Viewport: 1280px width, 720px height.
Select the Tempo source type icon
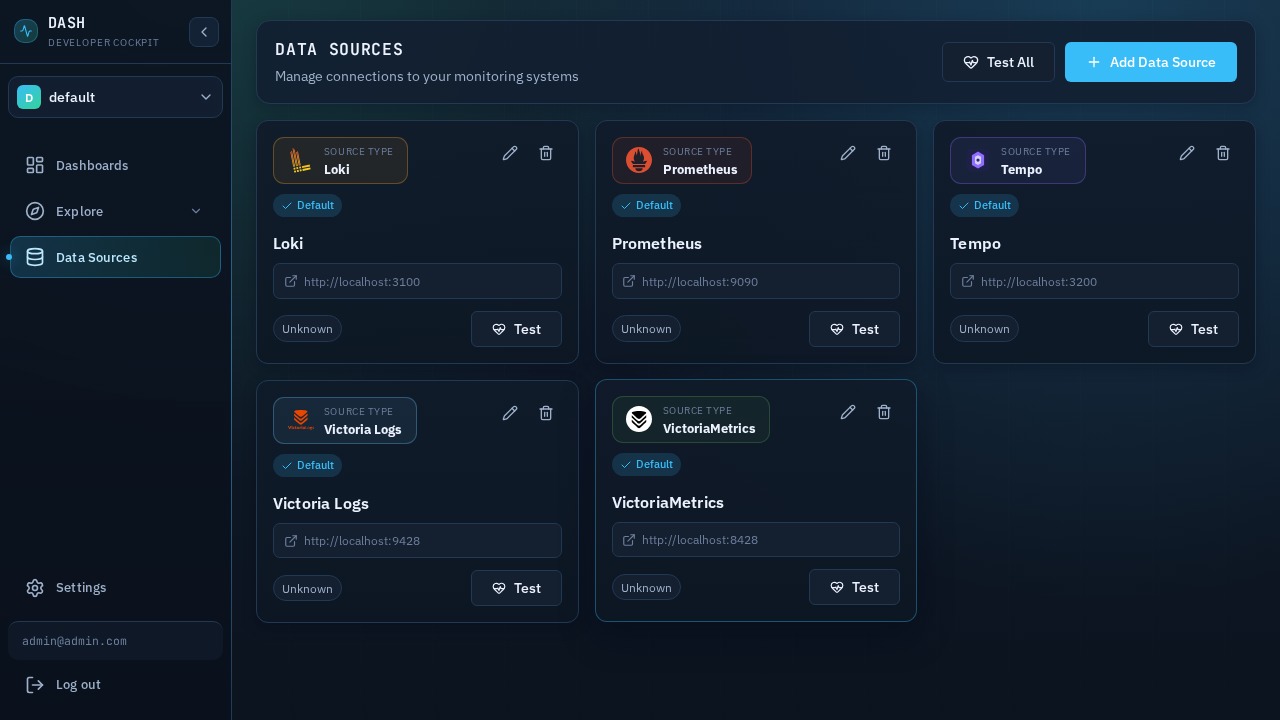tap(977, 160)
